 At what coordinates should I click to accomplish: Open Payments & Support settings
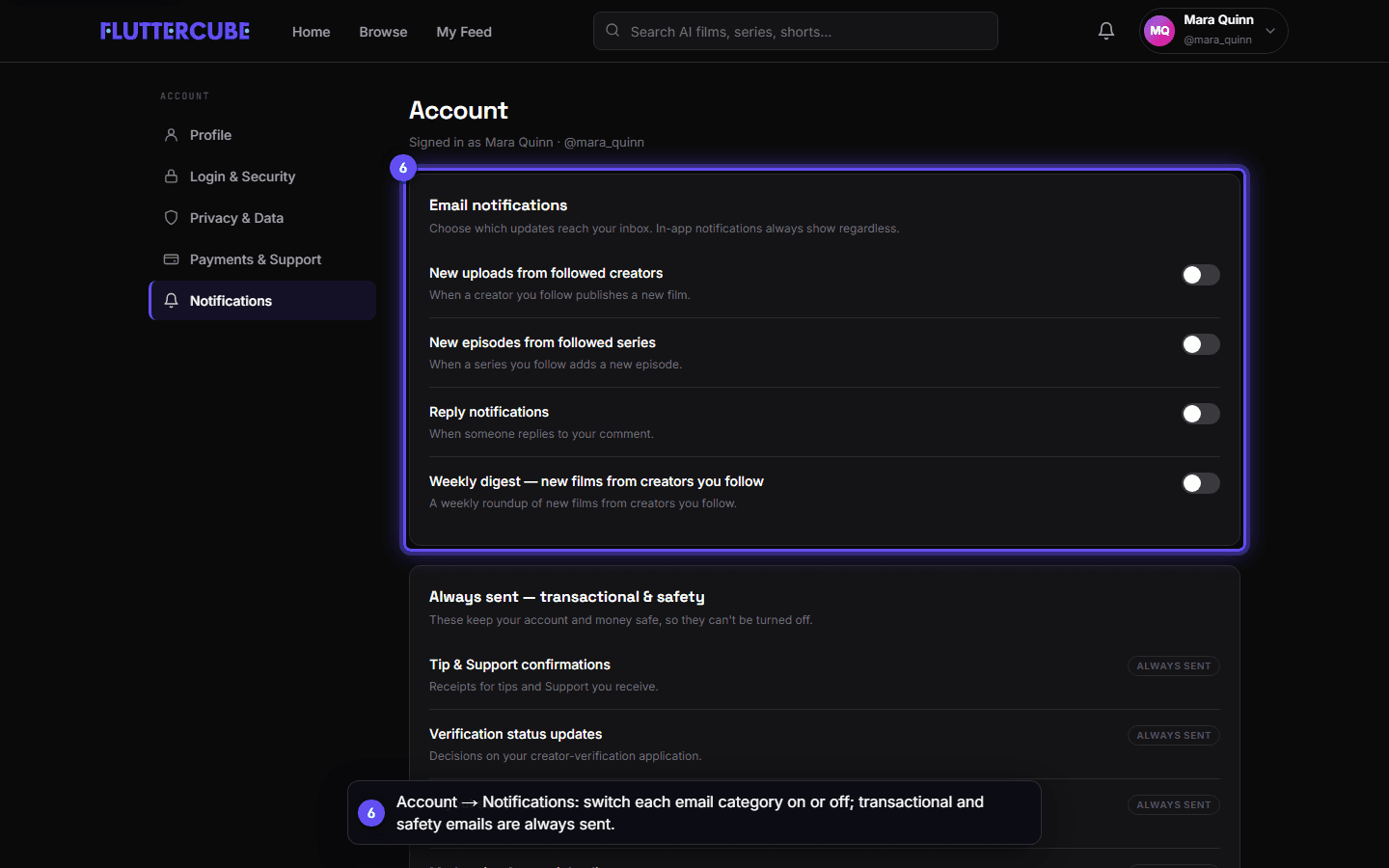(x=262, y=259)
